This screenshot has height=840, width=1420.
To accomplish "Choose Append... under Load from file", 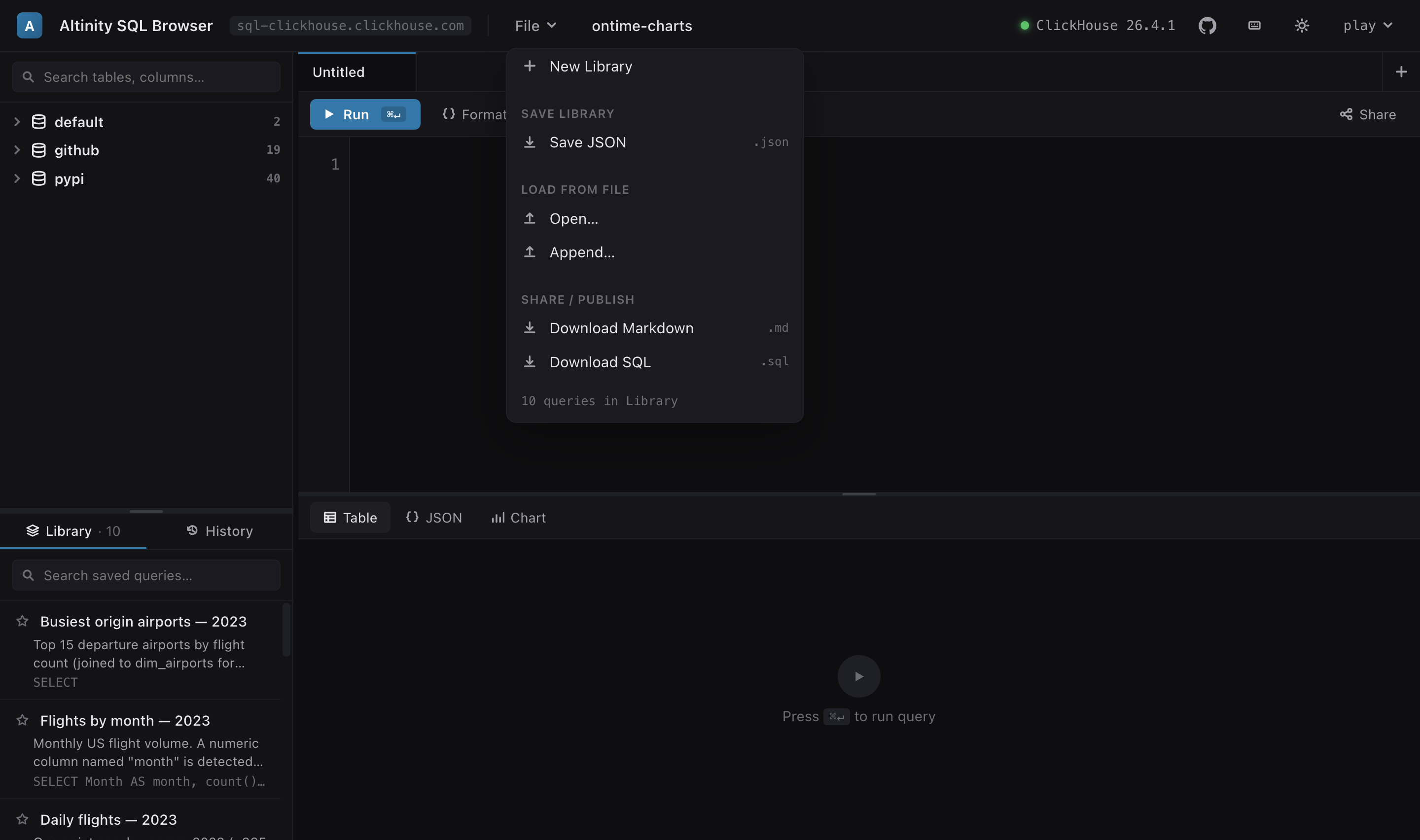I will [654, 252].
